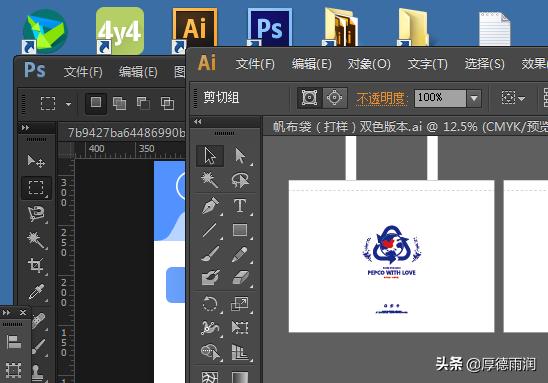This screenshot has height=383, width=548.
Task: Select the Move tool in Photoshop
Action: [36, 161]
